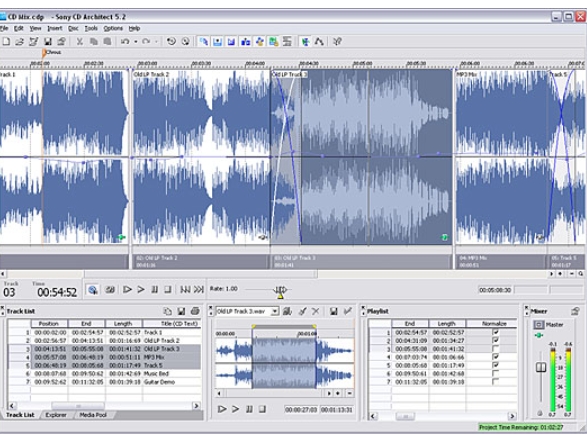The image size is (587, 435).
Task: Switch to the Media Pool tab
Action: 93,415
